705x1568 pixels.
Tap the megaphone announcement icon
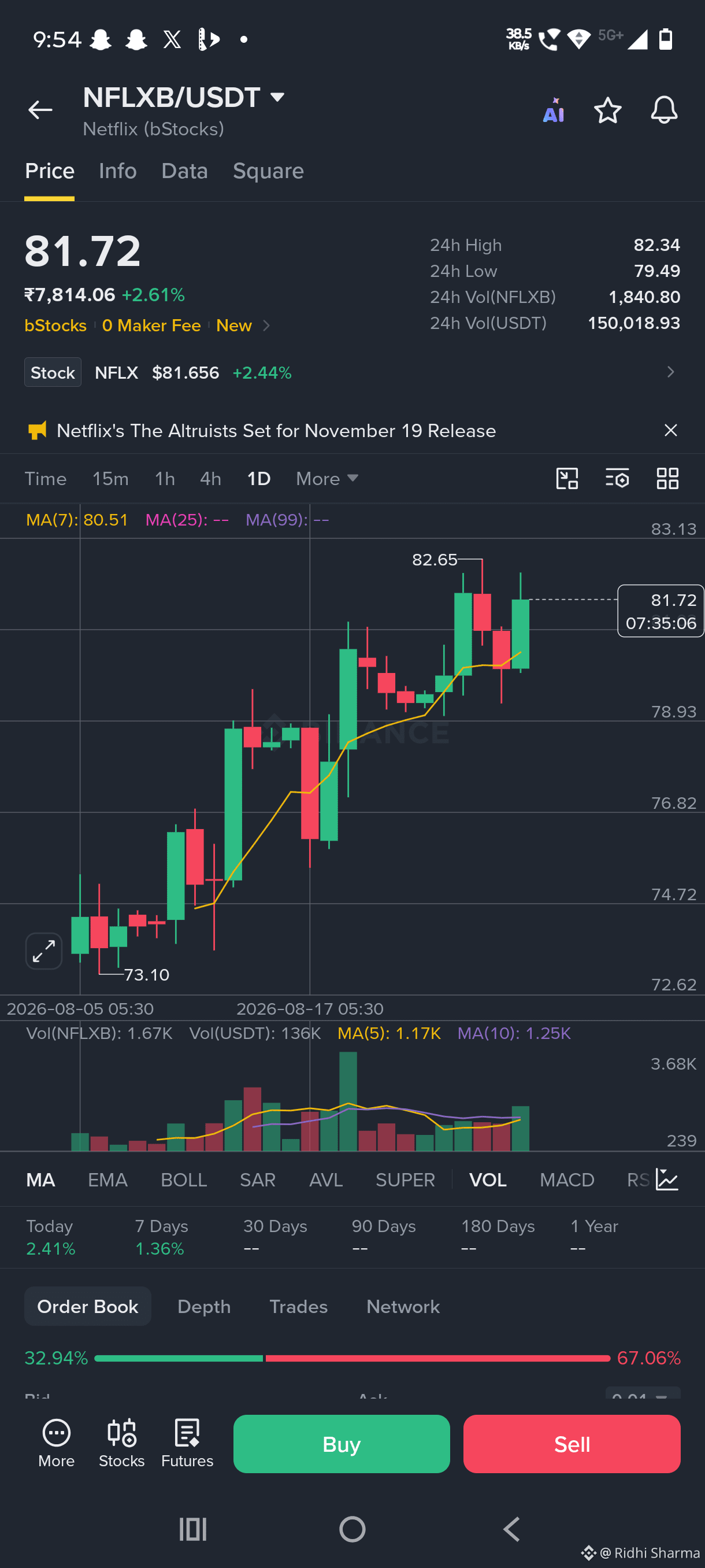37,431
